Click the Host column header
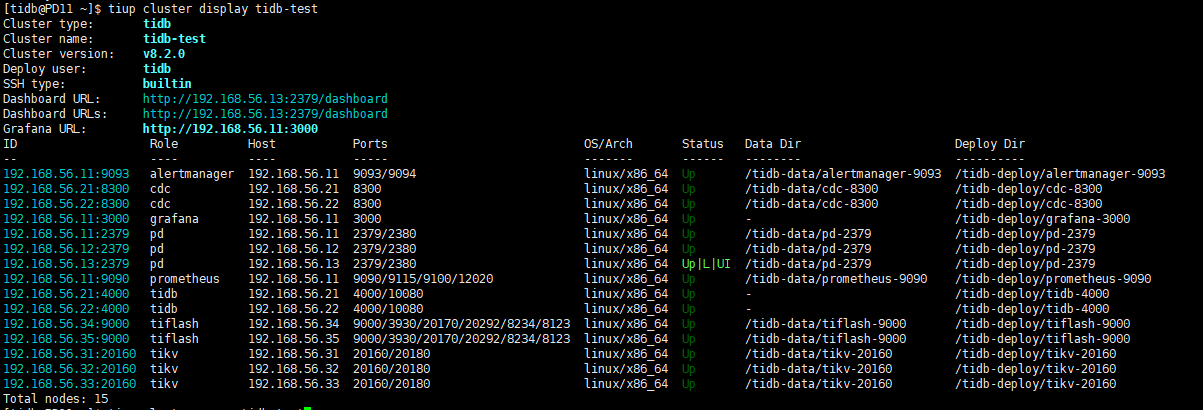Viewport: 1203px width, 410px height. 262,144
